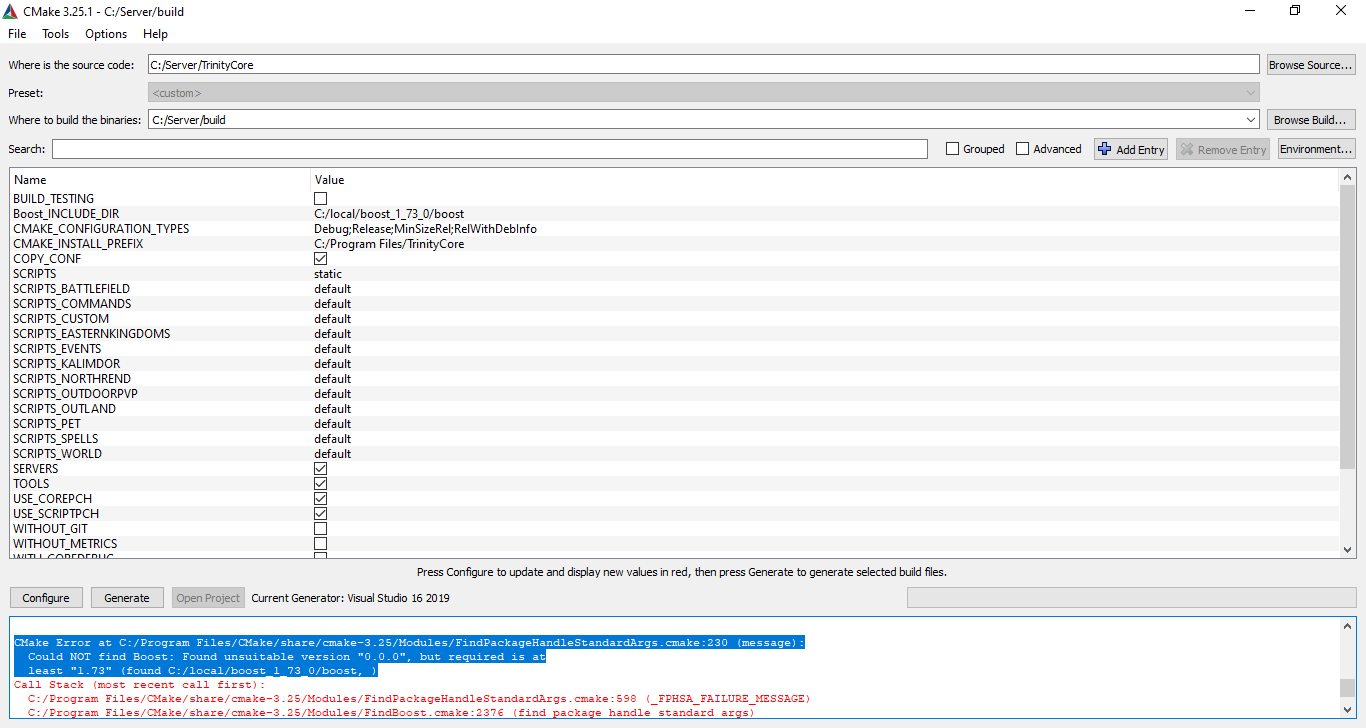Enable the Advanced checkbox

[1023, 149]
